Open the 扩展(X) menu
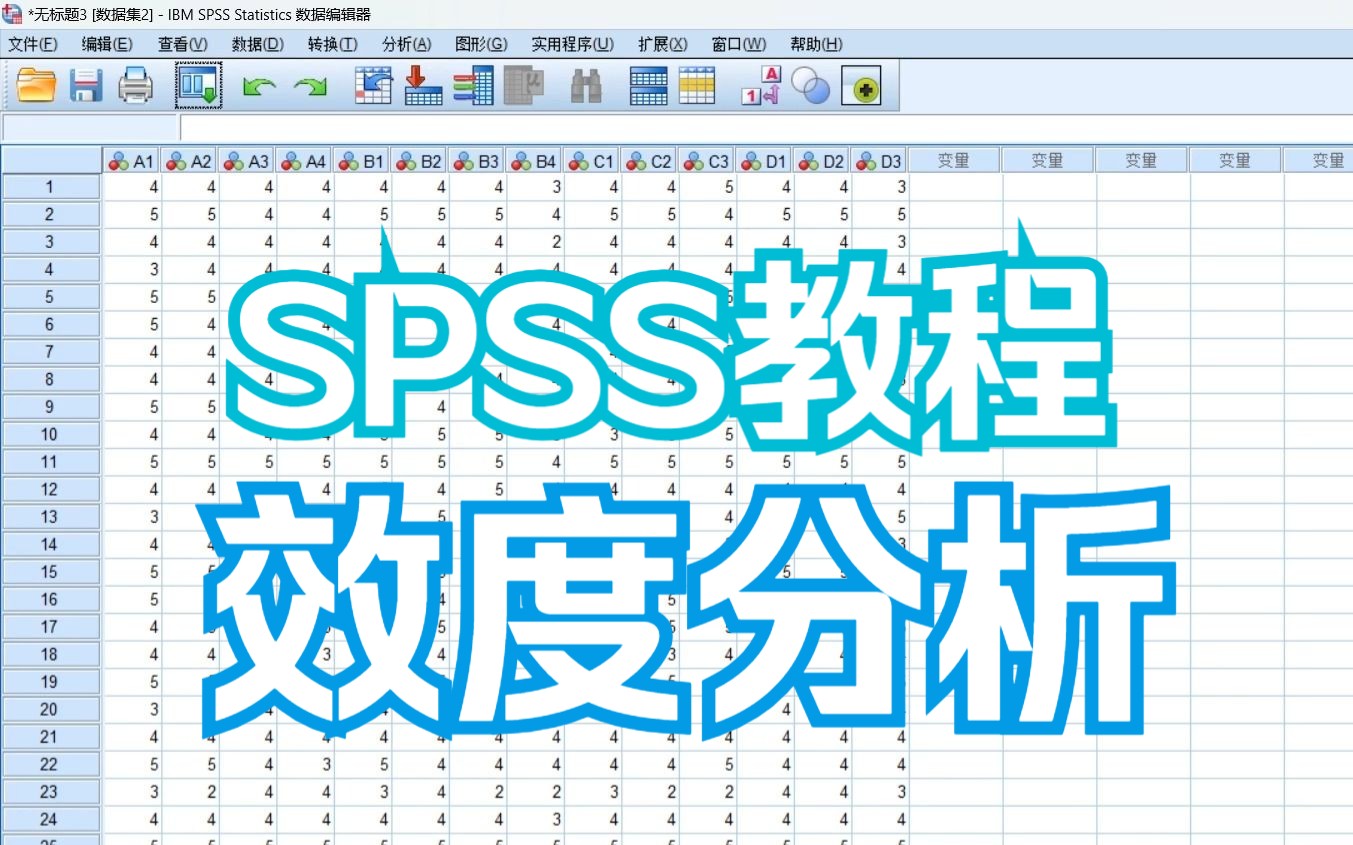The height and width of the screenshot is (845, 1353). (x=663, y=44)
